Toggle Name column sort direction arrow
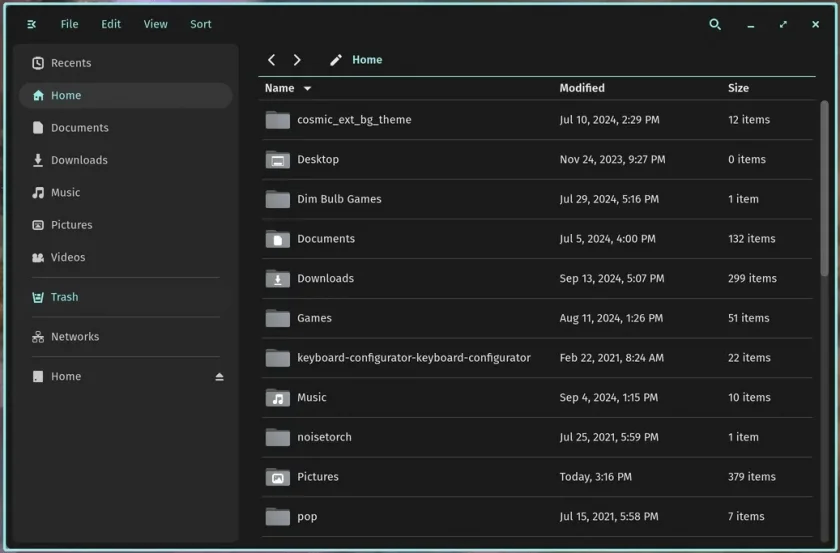Screen dimensions: 840x553 308,88
